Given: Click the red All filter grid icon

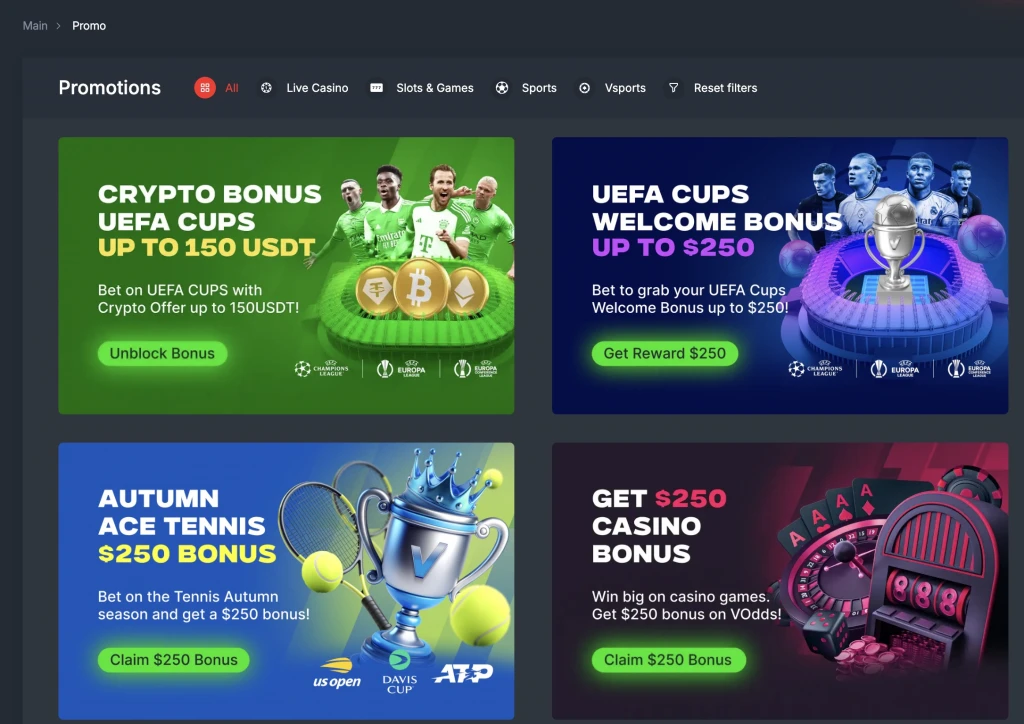Looking at the screenshot, I should (x=204, y=87).
